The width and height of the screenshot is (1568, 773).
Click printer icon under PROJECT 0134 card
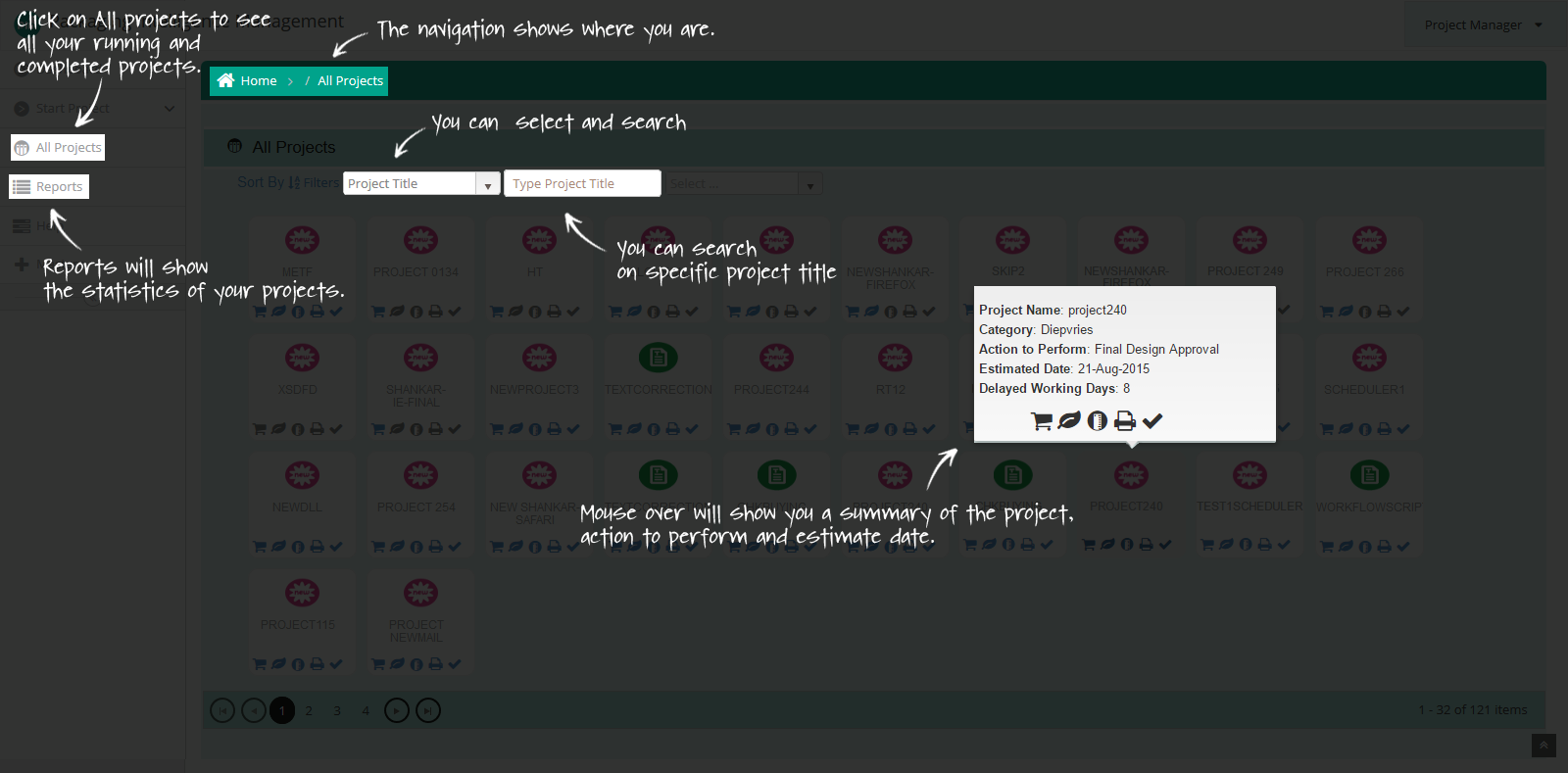pyautogui.click(x=435, y=312)
